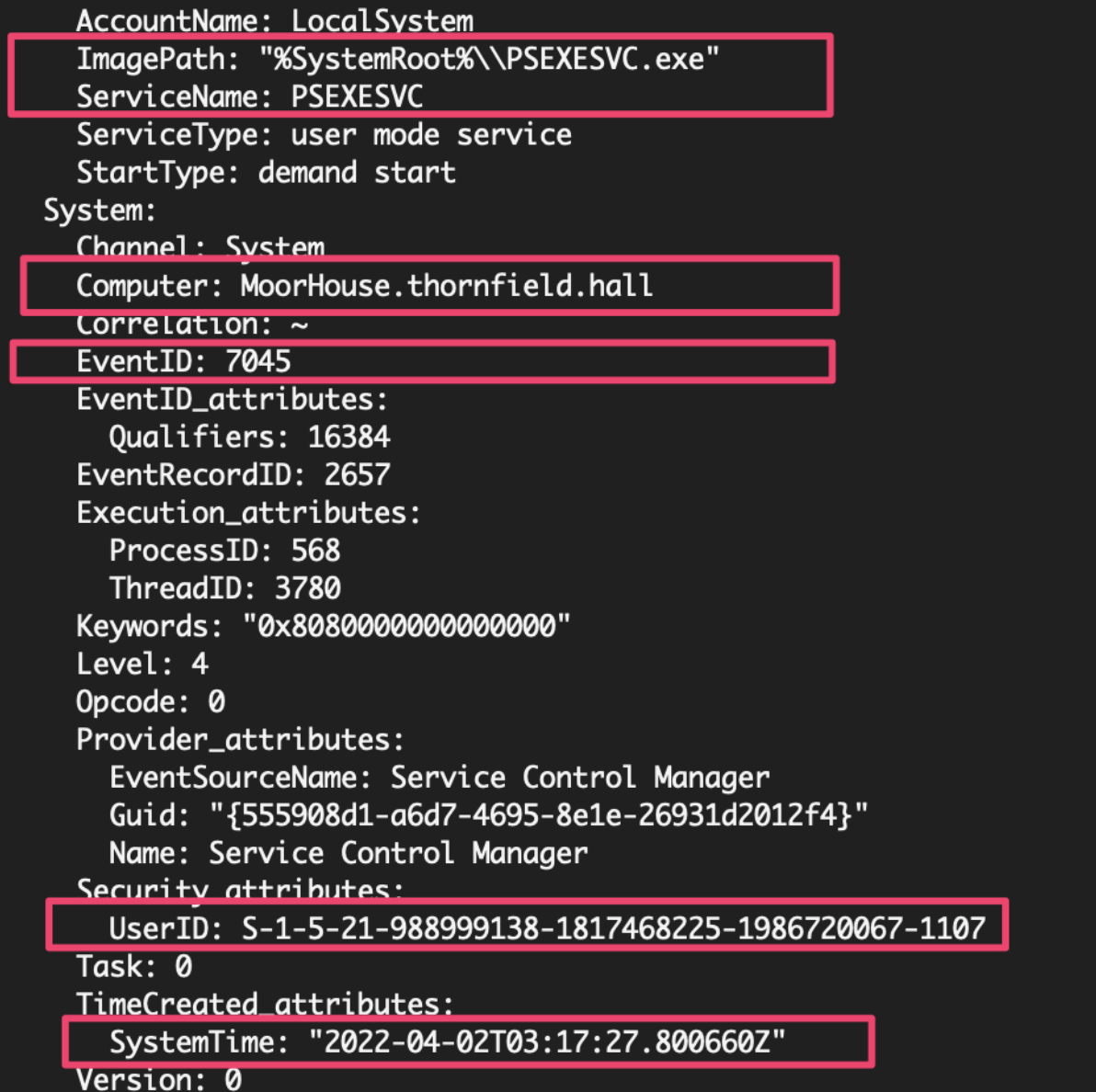Click the ServiceType: user mode service line

(324, 134)
